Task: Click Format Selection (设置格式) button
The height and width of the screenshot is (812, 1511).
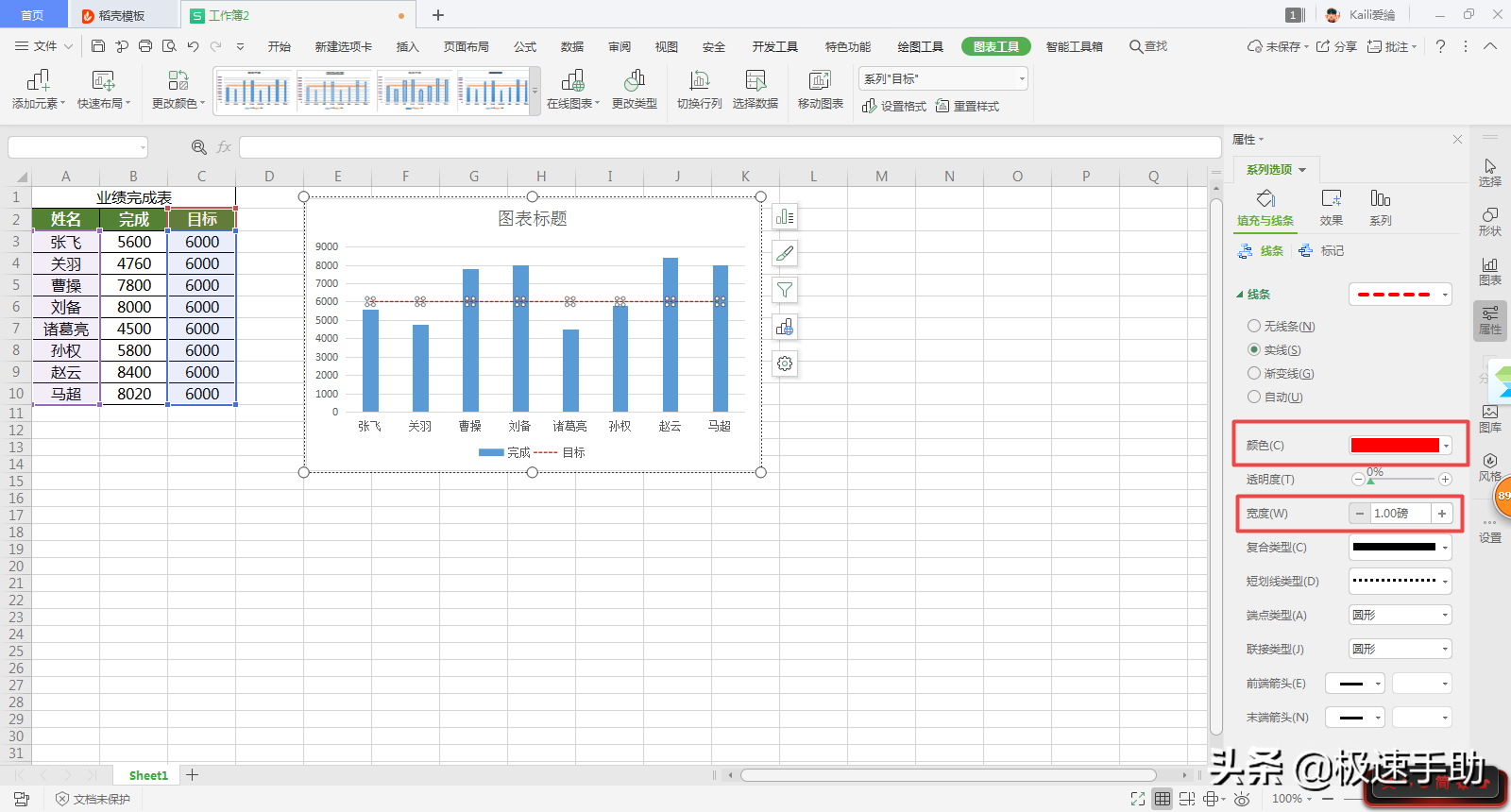Action: click(894, 106)
